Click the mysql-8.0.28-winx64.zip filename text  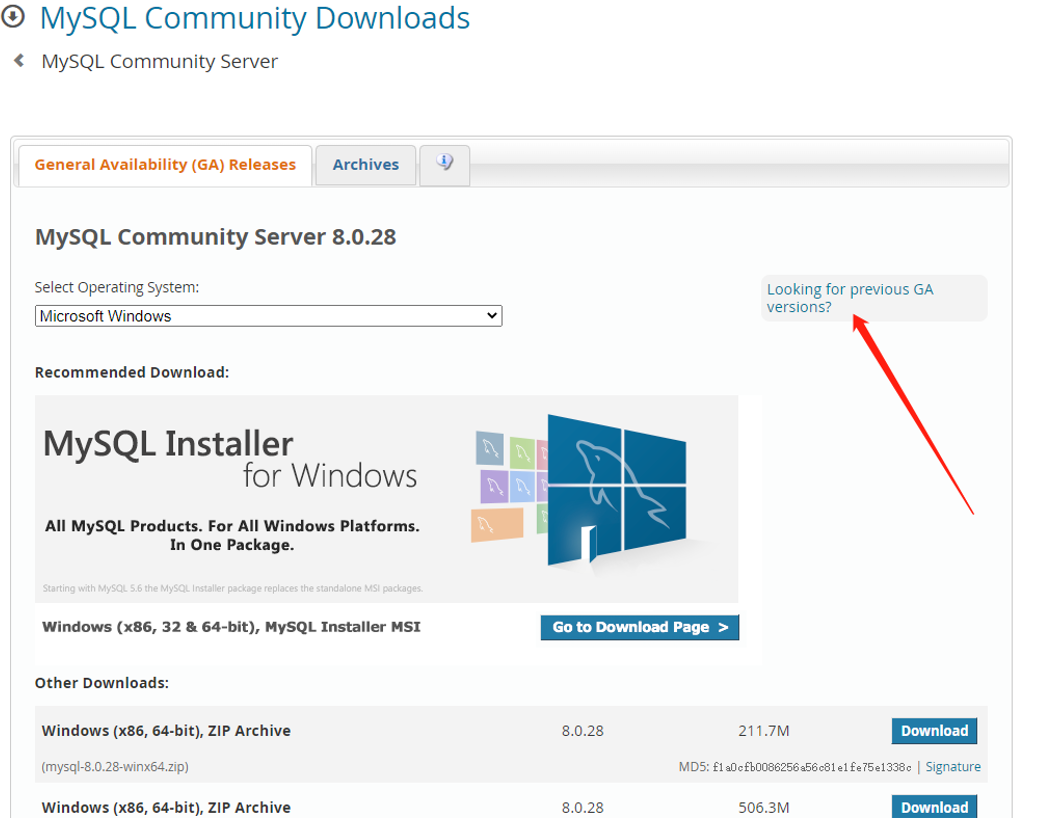(115, 766)
